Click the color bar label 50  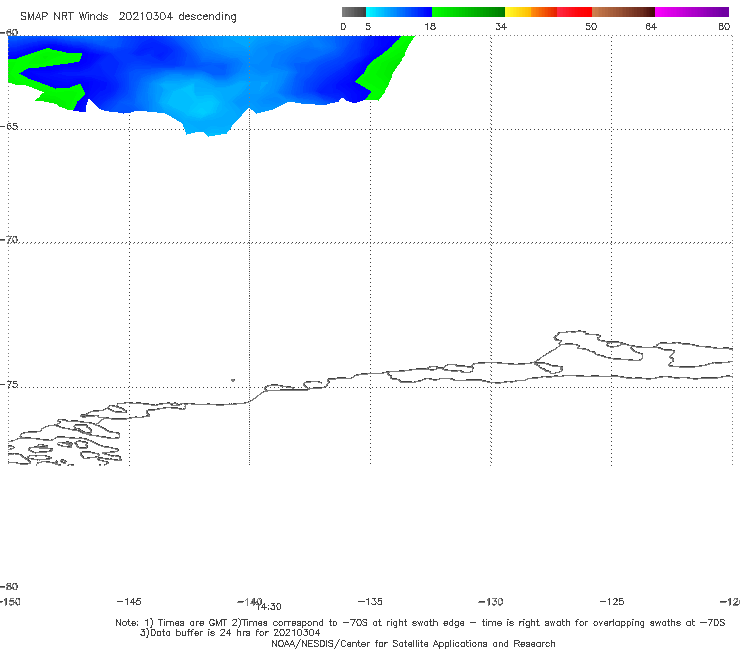point(591,27)
